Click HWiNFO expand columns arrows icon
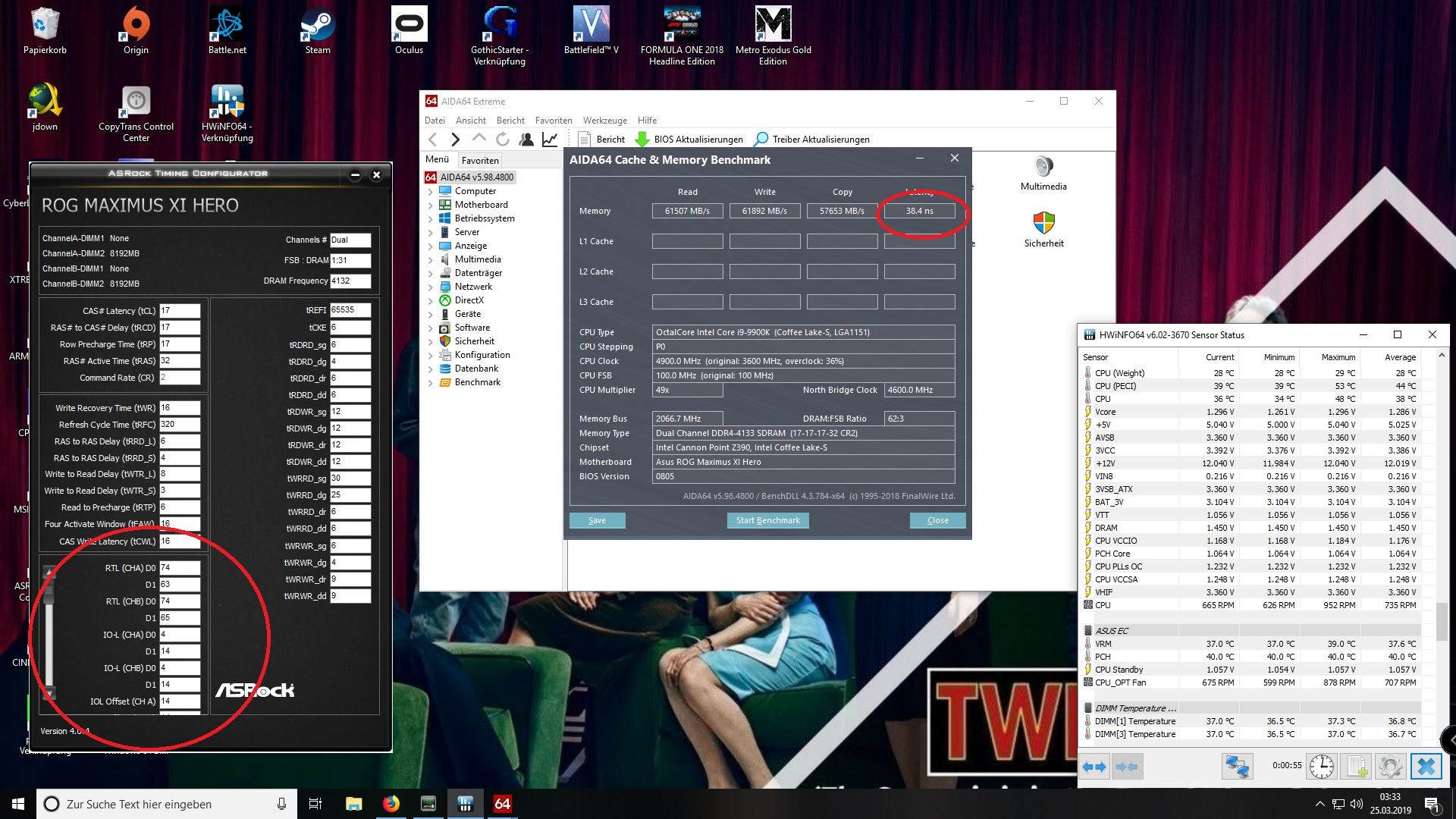1456x819 pixels. pos(1094,767)
